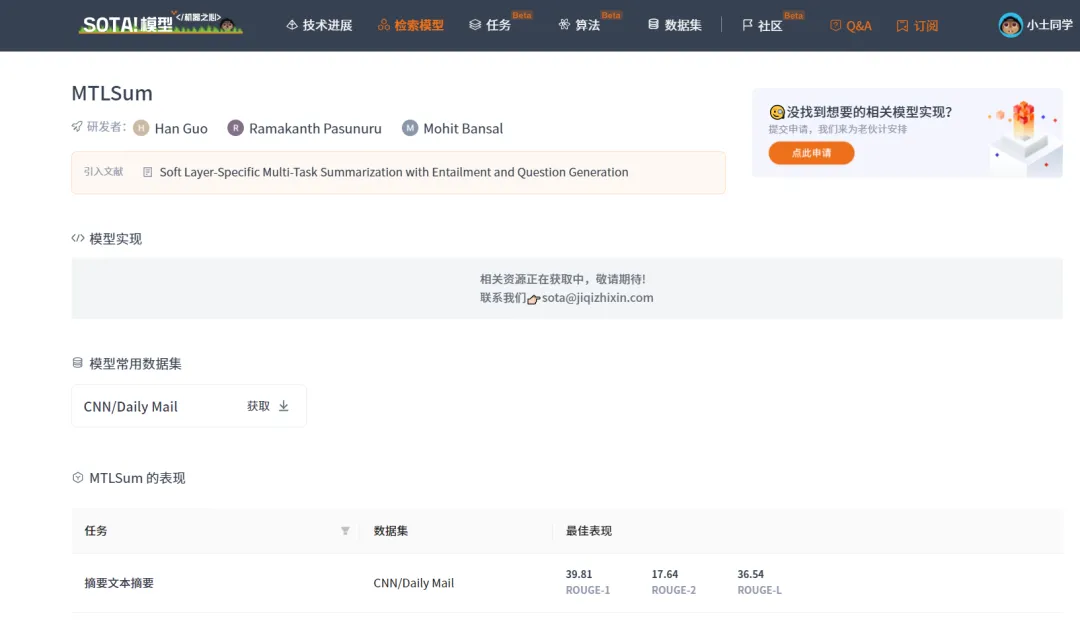Click the question icon beside Q&A
This screenshot has height=621, width=1080.
tap(835, 25)
